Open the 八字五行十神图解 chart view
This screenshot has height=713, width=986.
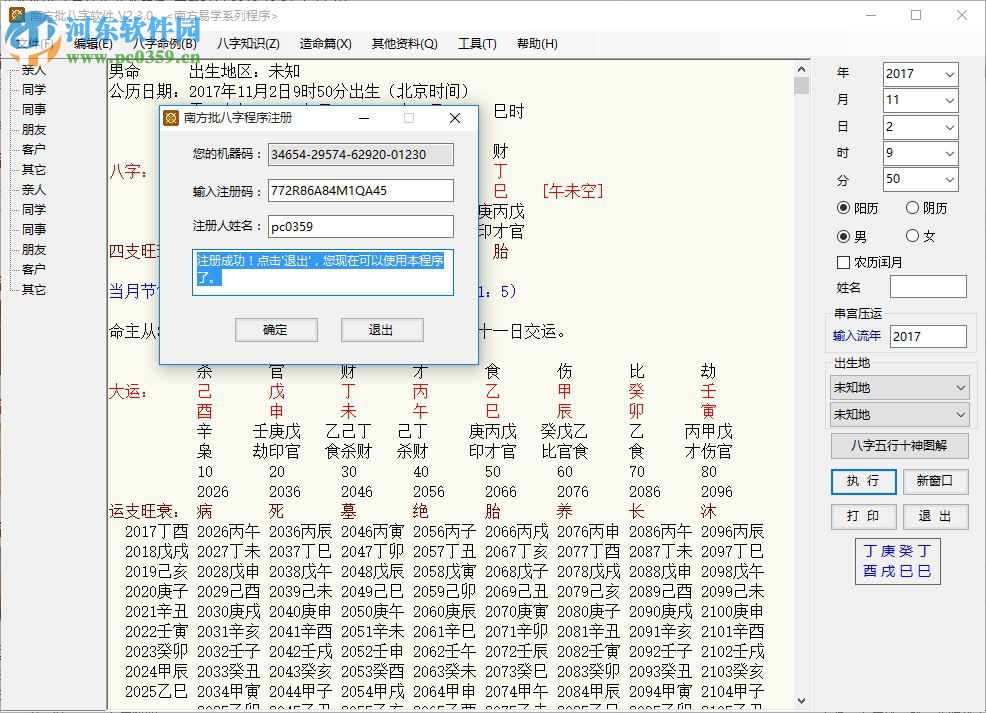tap(899, 446)
